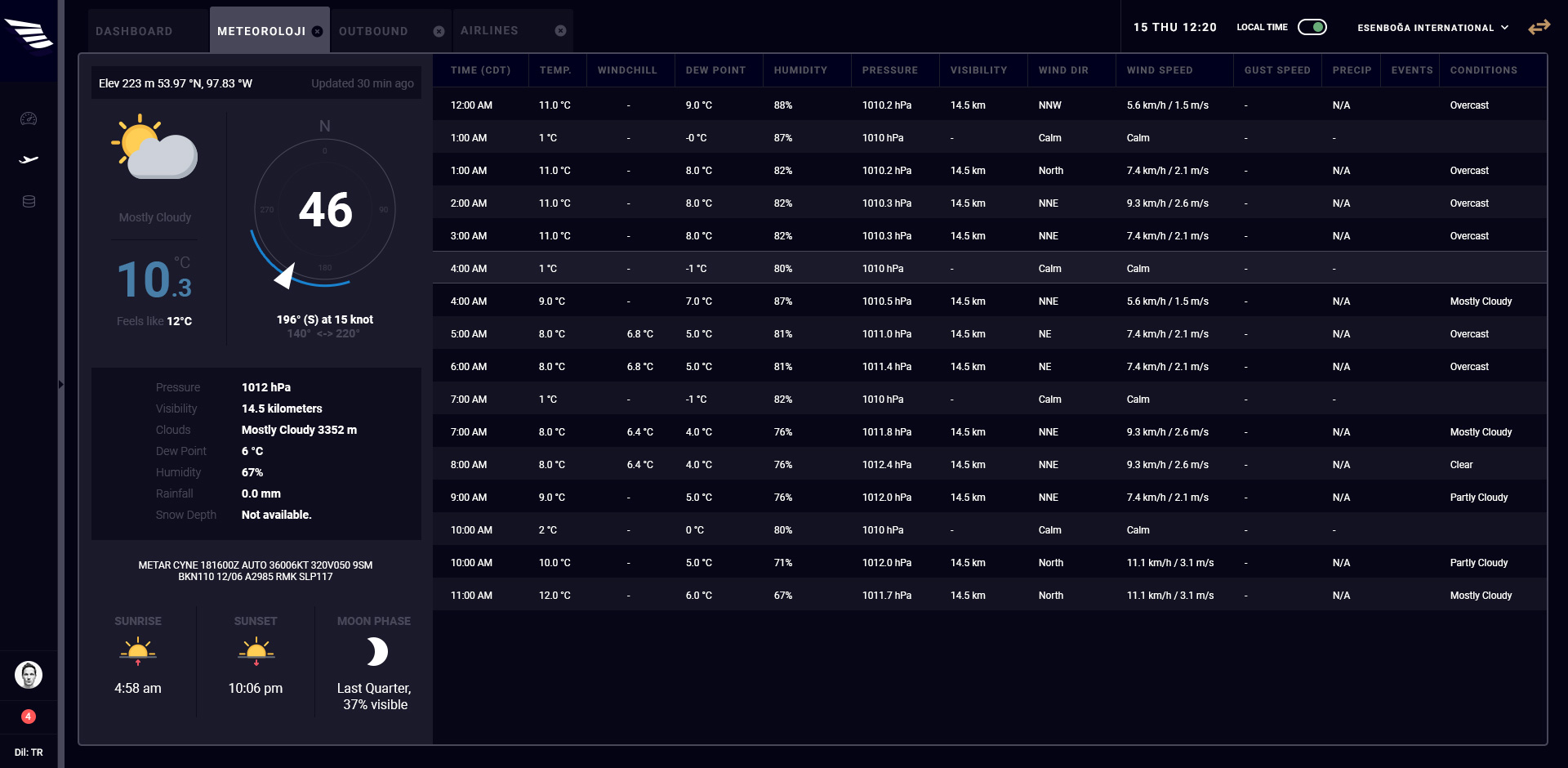Click the 88% humidity cell
The image size is (1568, 768).
(x=783, y=105)
